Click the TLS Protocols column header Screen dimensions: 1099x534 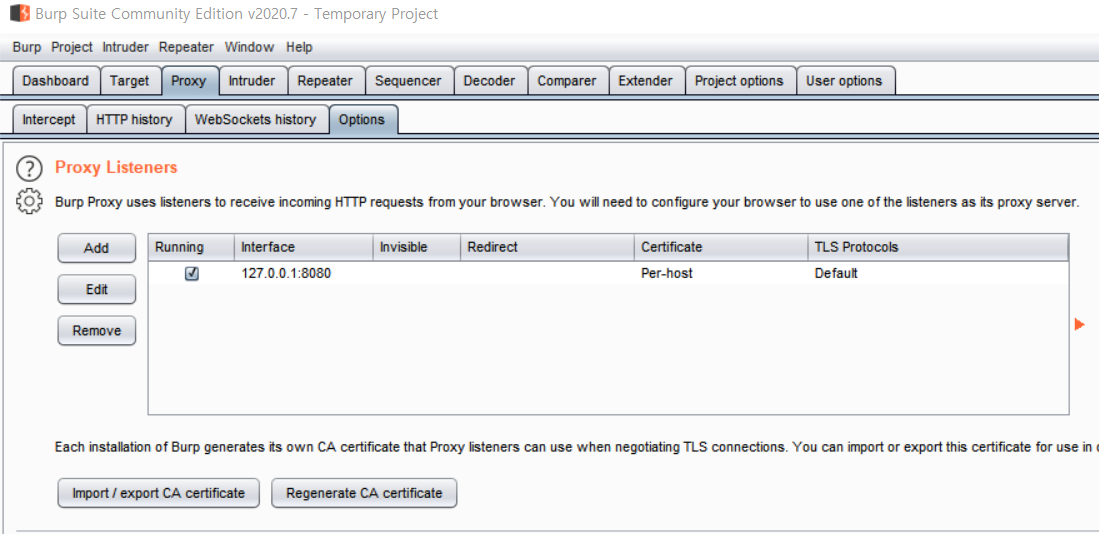coord(938,247)
